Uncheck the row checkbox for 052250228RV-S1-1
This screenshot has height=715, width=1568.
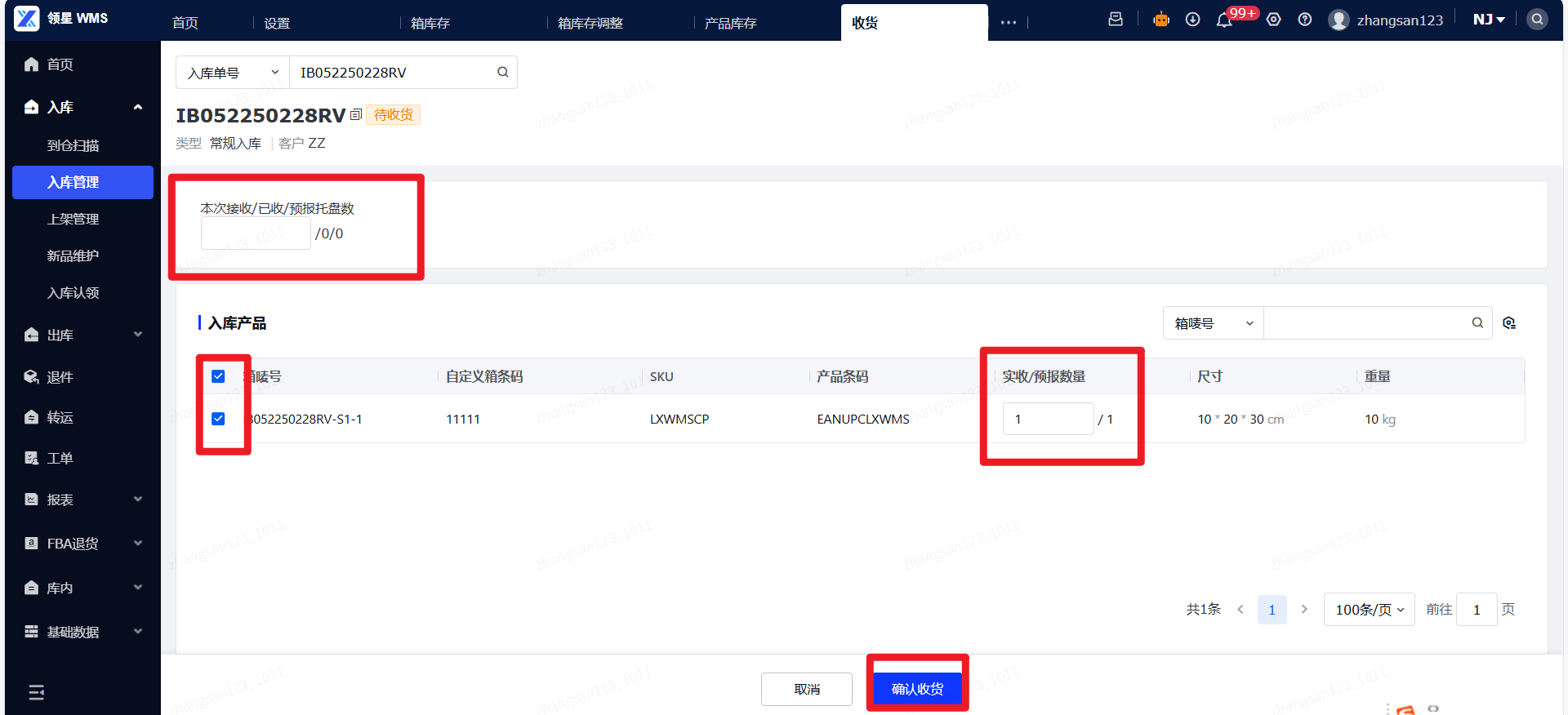coord(218,419)
